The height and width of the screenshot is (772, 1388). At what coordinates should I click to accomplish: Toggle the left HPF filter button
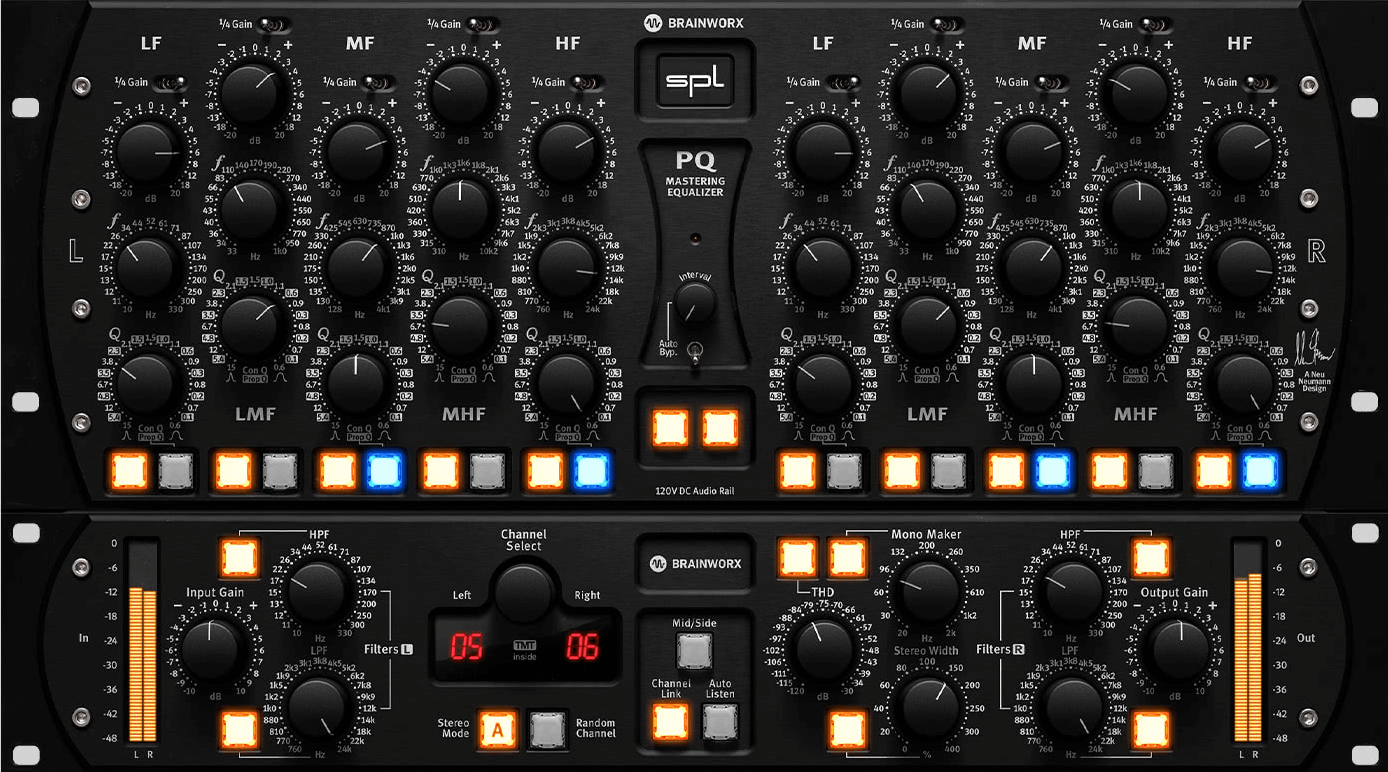point(239,558)
